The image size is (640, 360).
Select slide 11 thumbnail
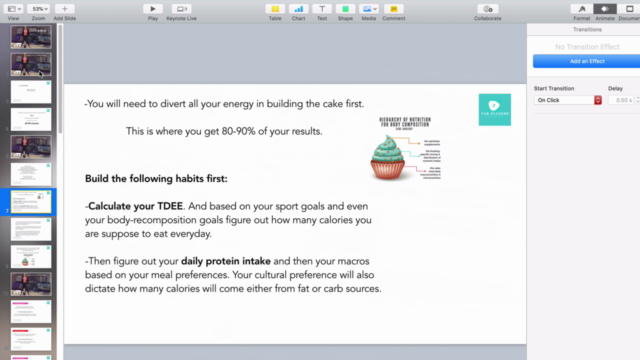pyautogui.click(x=31, y=312)
